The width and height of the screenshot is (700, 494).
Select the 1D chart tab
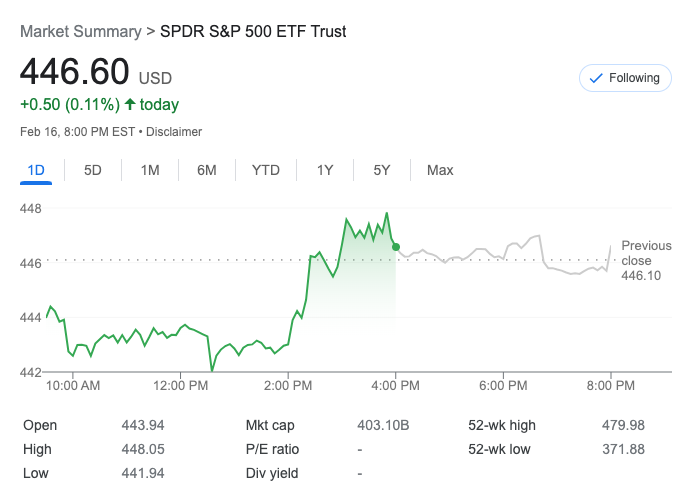pyautogui.click(x=36, y=170)
